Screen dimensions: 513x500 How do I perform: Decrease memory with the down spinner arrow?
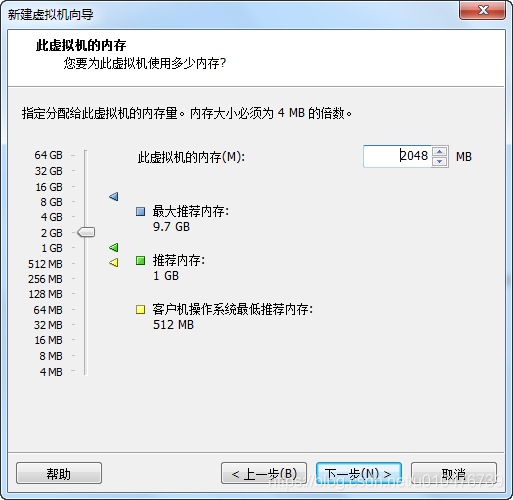coord(439,161)
